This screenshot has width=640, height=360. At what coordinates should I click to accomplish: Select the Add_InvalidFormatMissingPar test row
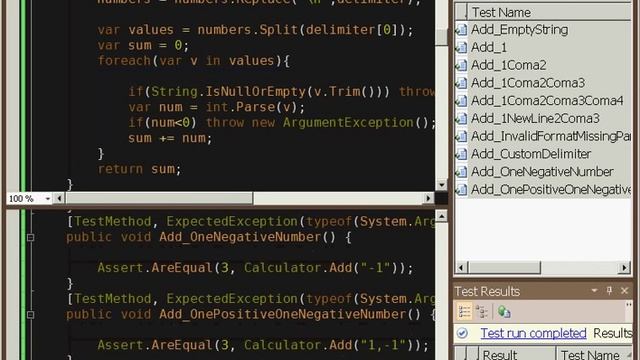click(543, 136)
